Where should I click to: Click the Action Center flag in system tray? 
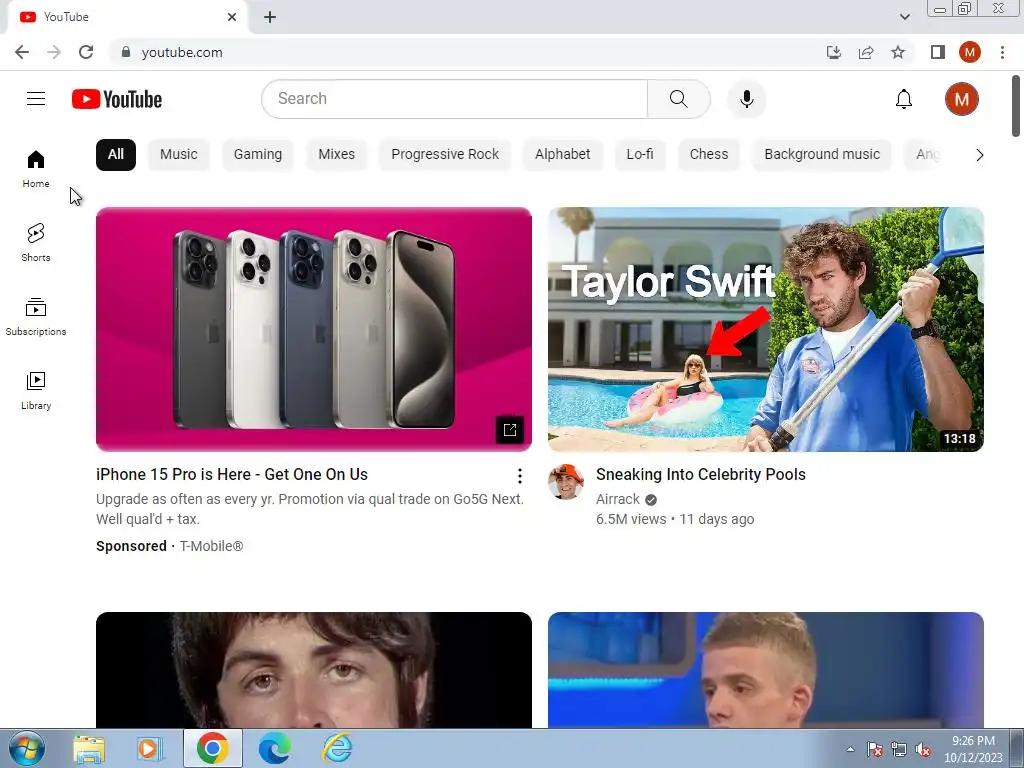[x=874, y=750]
